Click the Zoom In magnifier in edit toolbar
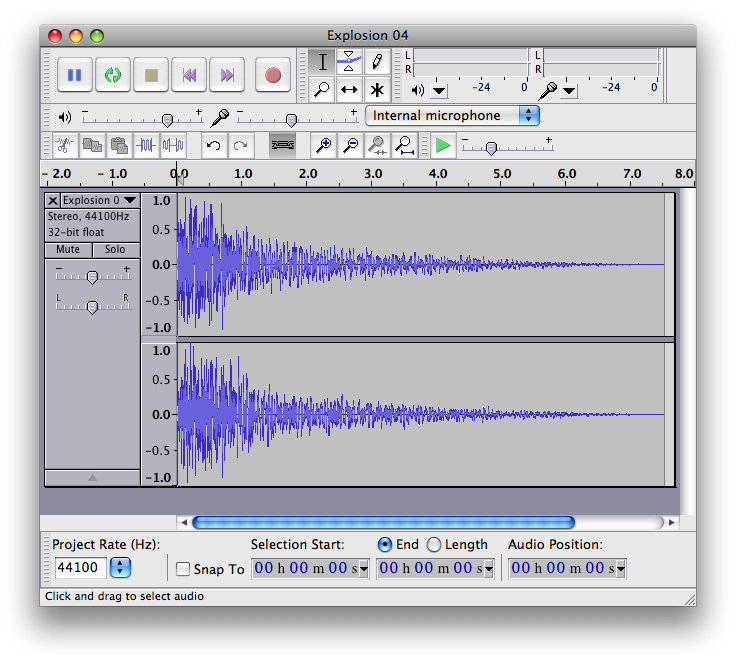 click(x=323, y=146)
